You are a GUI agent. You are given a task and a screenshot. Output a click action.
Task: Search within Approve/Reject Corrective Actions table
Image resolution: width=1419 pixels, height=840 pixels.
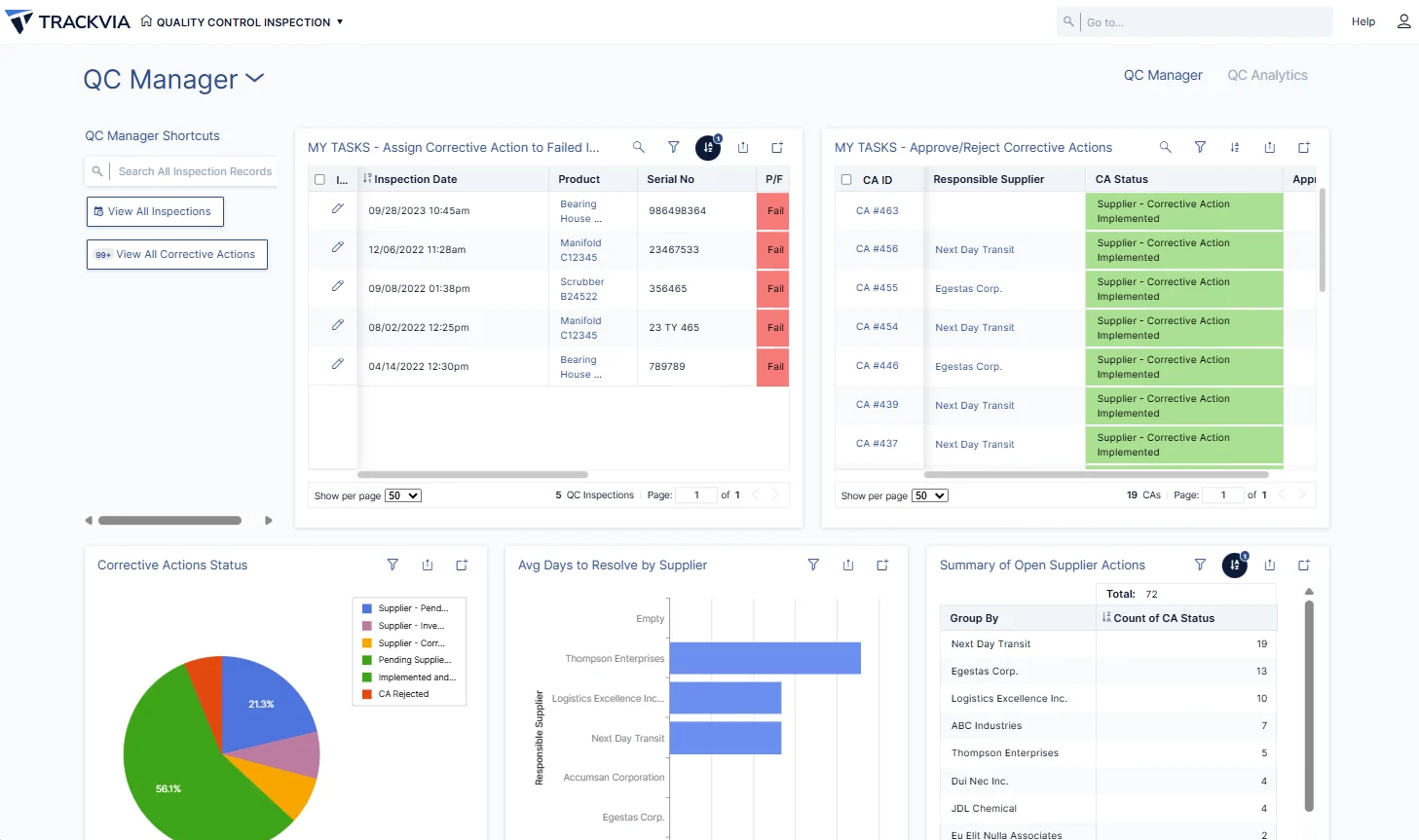tap(1166, 147)
